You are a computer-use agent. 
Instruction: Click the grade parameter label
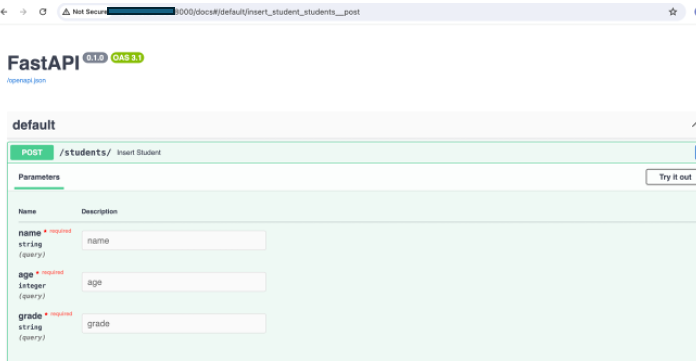click(x=30, y=316)
